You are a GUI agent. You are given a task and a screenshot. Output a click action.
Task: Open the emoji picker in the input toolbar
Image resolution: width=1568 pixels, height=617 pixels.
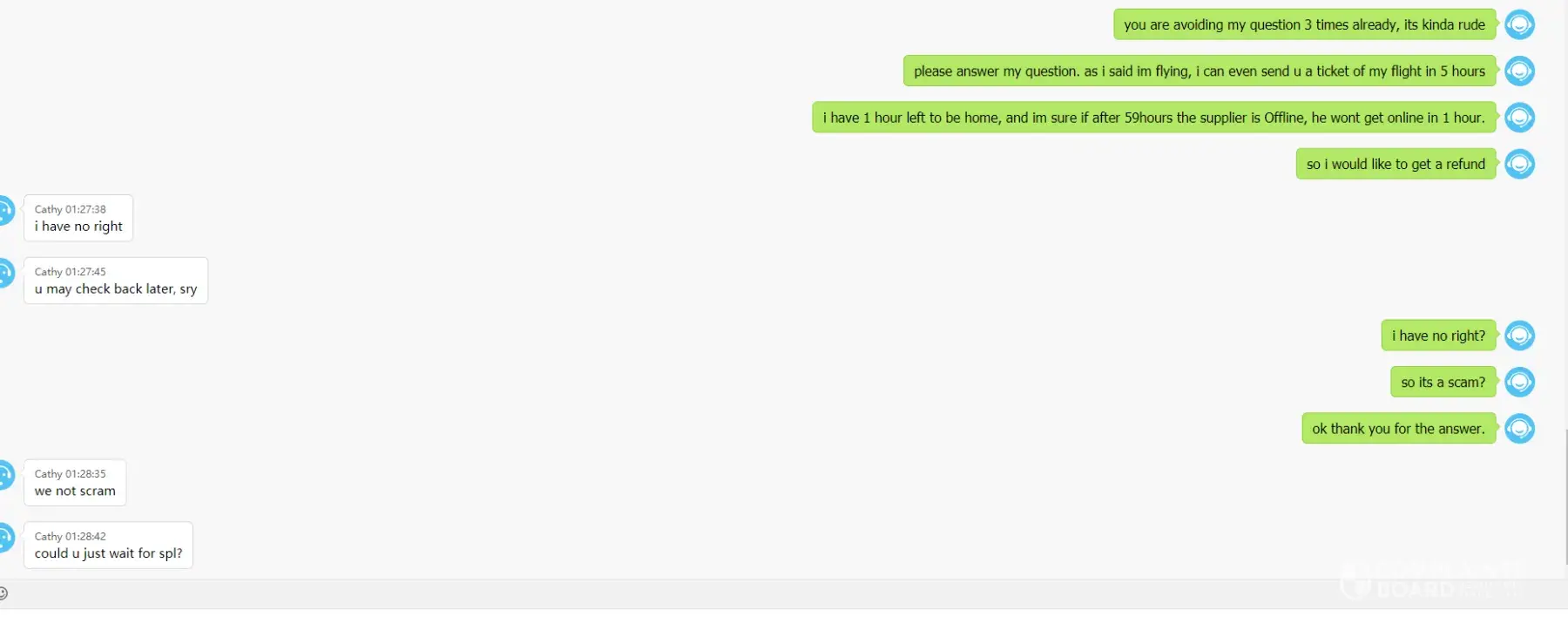click(x=3, y=593)
